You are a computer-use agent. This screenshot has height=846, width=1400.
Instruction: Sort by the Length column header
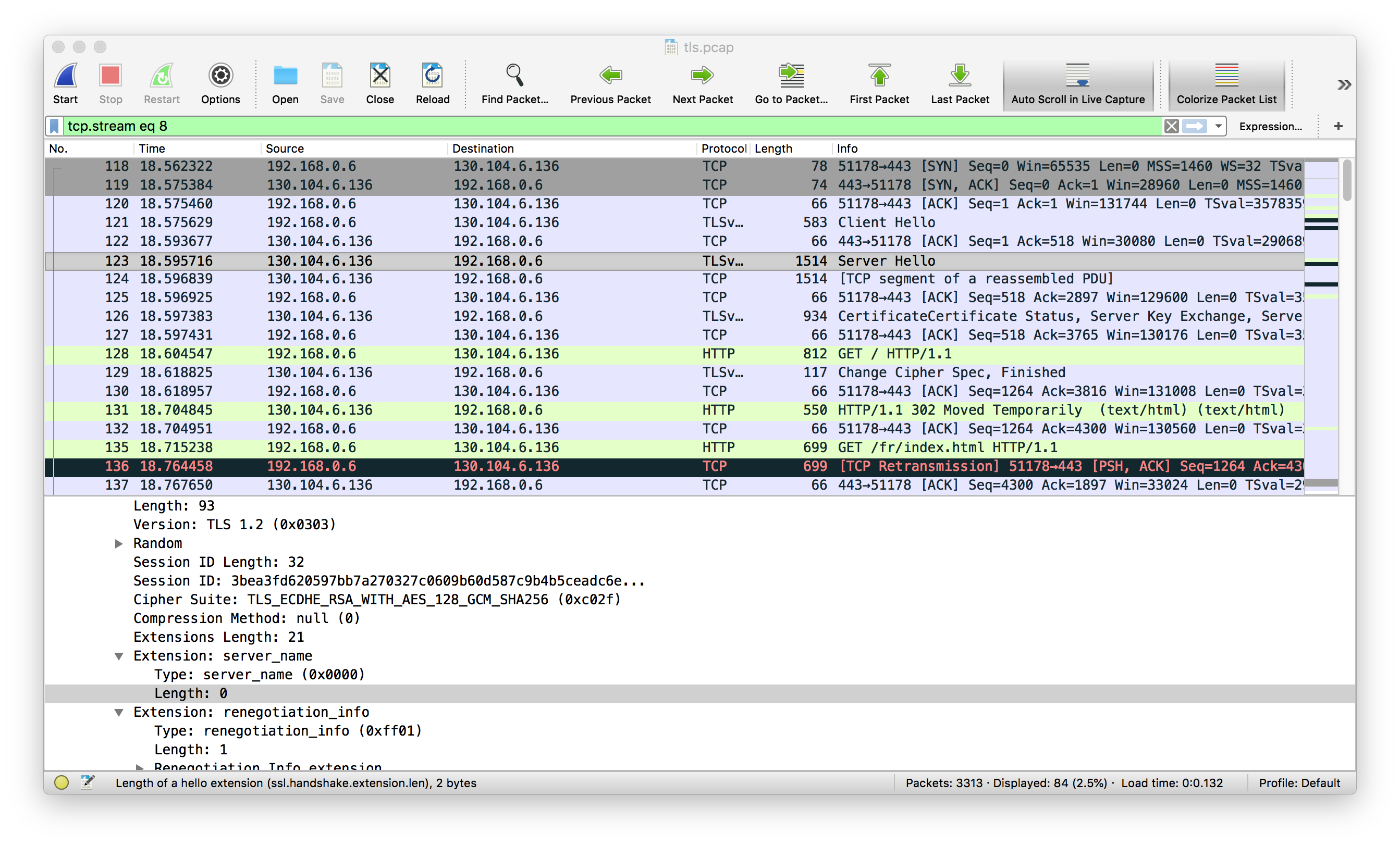pyautogui.click(x=791, y=149)
